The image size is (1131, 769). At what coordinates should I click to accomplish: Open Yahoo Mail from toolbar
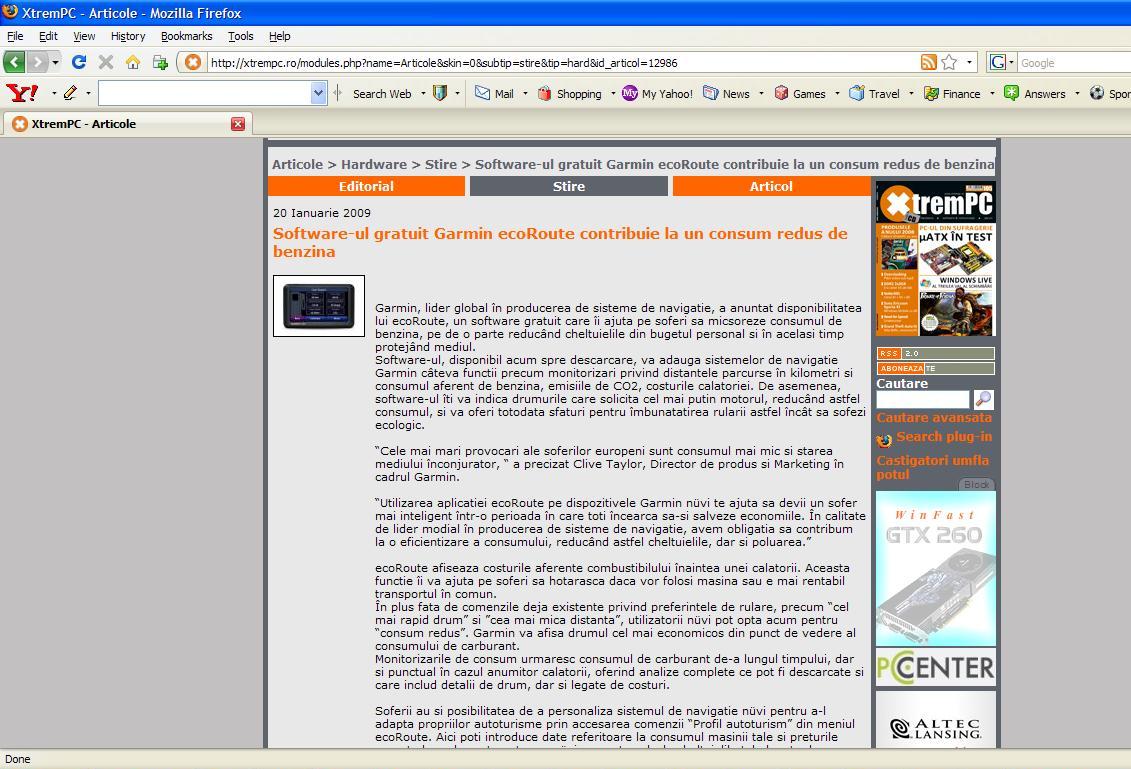[x=495, y=93]
